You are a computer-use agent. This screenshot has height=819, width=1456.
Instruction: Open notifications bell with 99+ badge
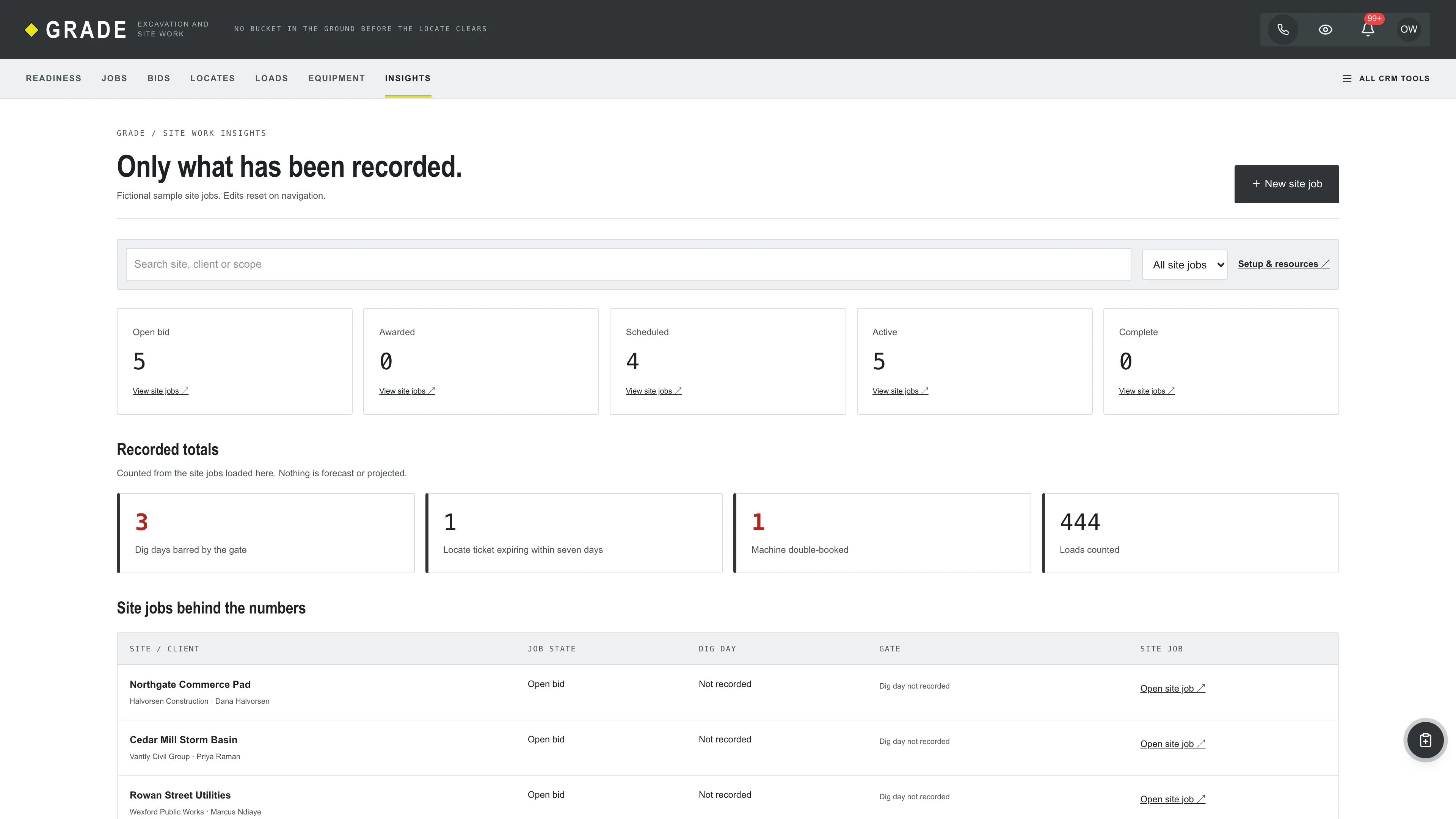[1368, 30]
